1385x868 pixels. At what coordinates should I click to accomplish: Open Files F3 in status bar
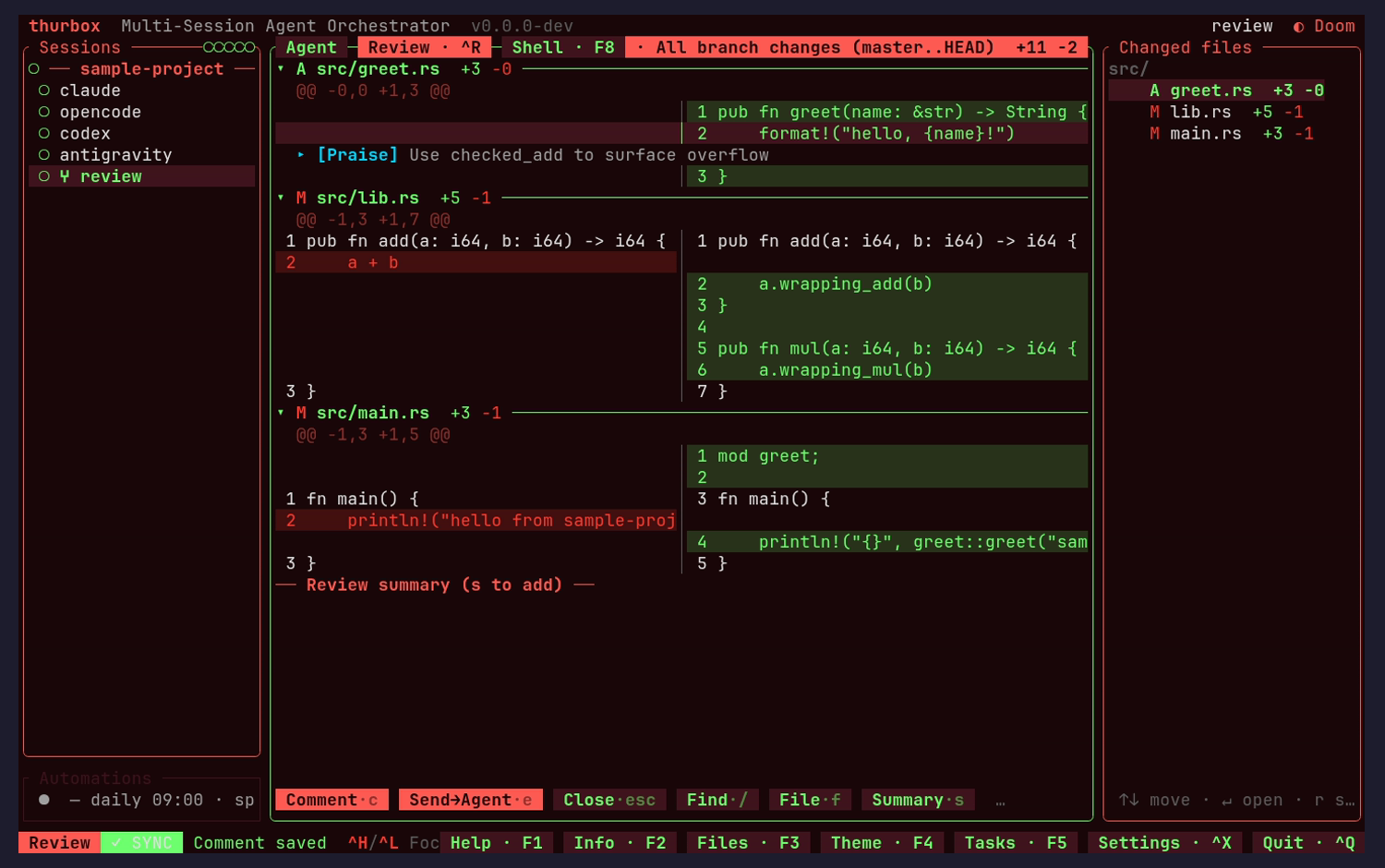[x=748, y=843]
